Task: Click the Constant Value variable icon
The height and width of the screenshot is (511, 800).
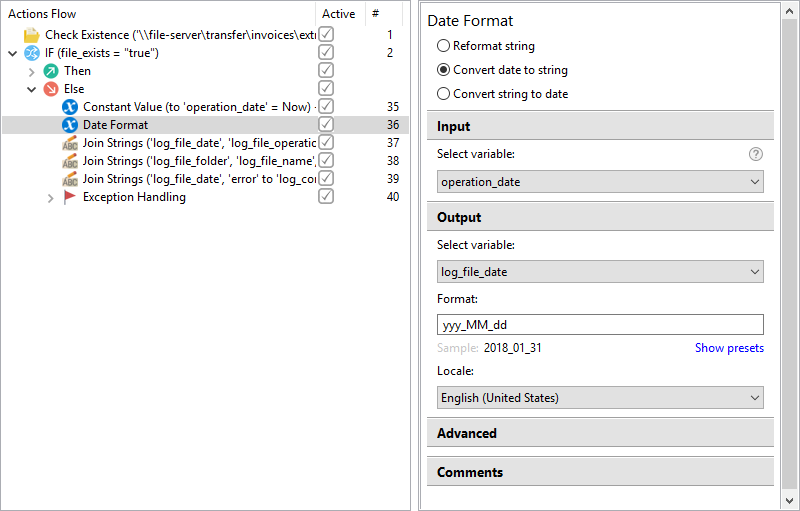Action: click(70, 107)
